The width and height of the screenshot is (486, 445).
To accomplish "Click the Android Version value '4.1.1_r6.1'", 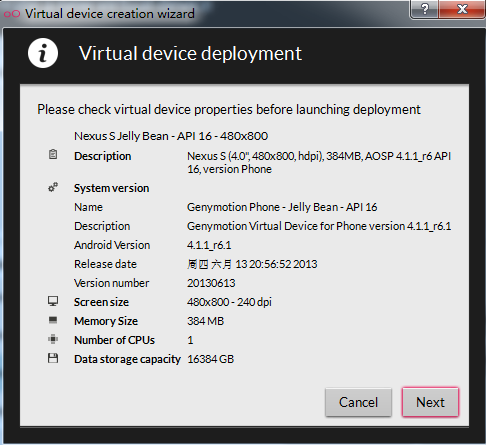I will (x=209, y=245).
